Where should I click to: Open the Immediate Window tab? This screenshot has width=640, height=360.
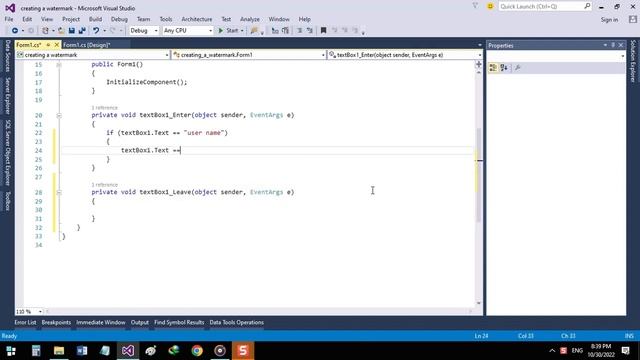(101, 322)
